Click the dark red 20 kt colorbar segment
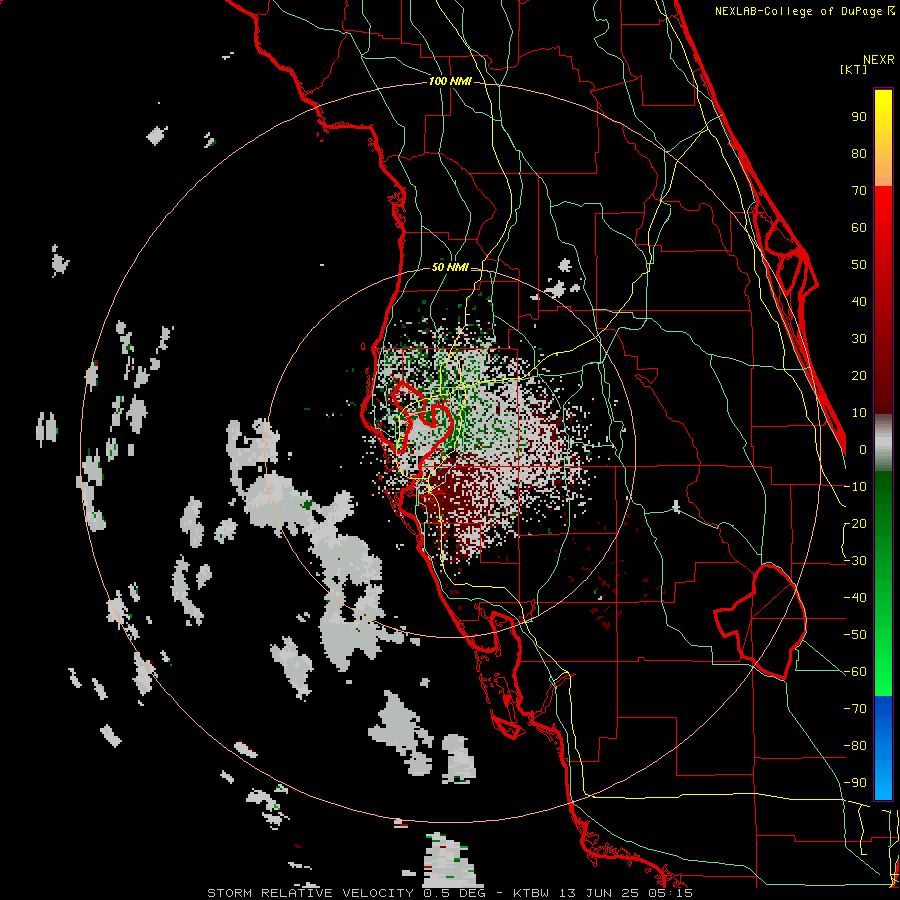The width and height of the screenshot is (900, 900). [883, 376]
